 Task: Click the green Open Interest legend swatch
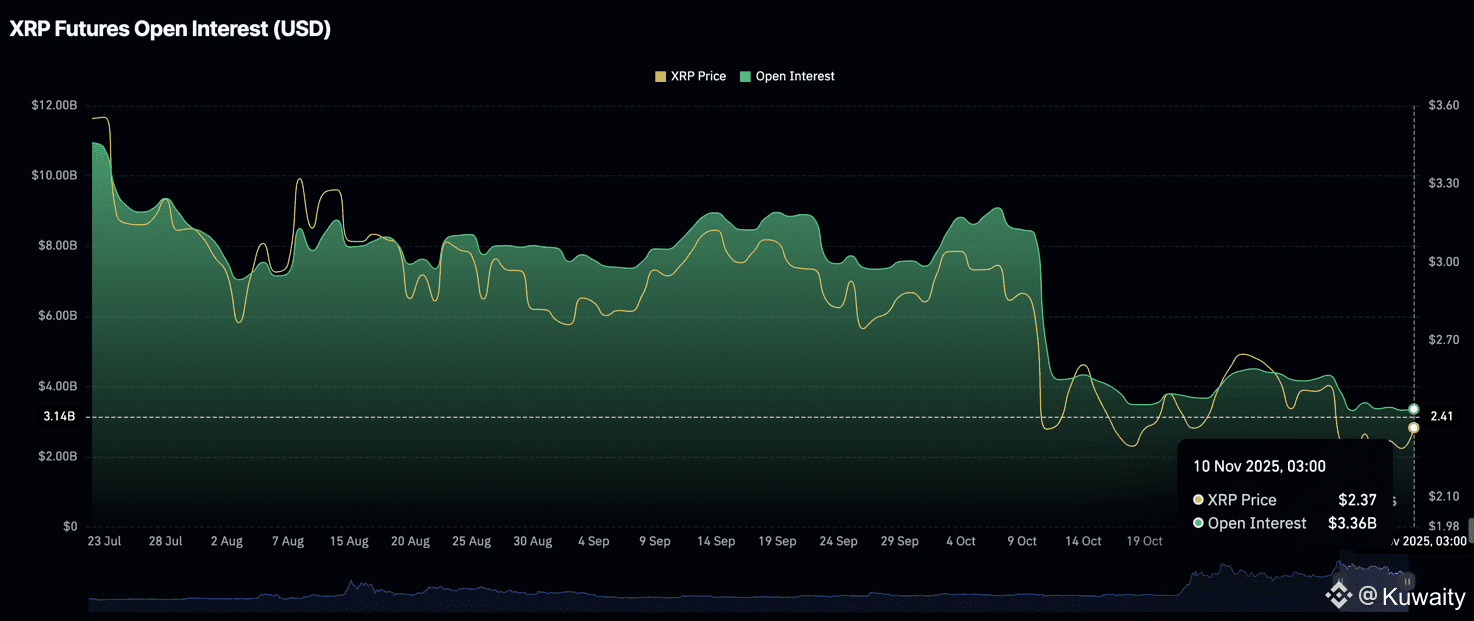coord(746,76)
